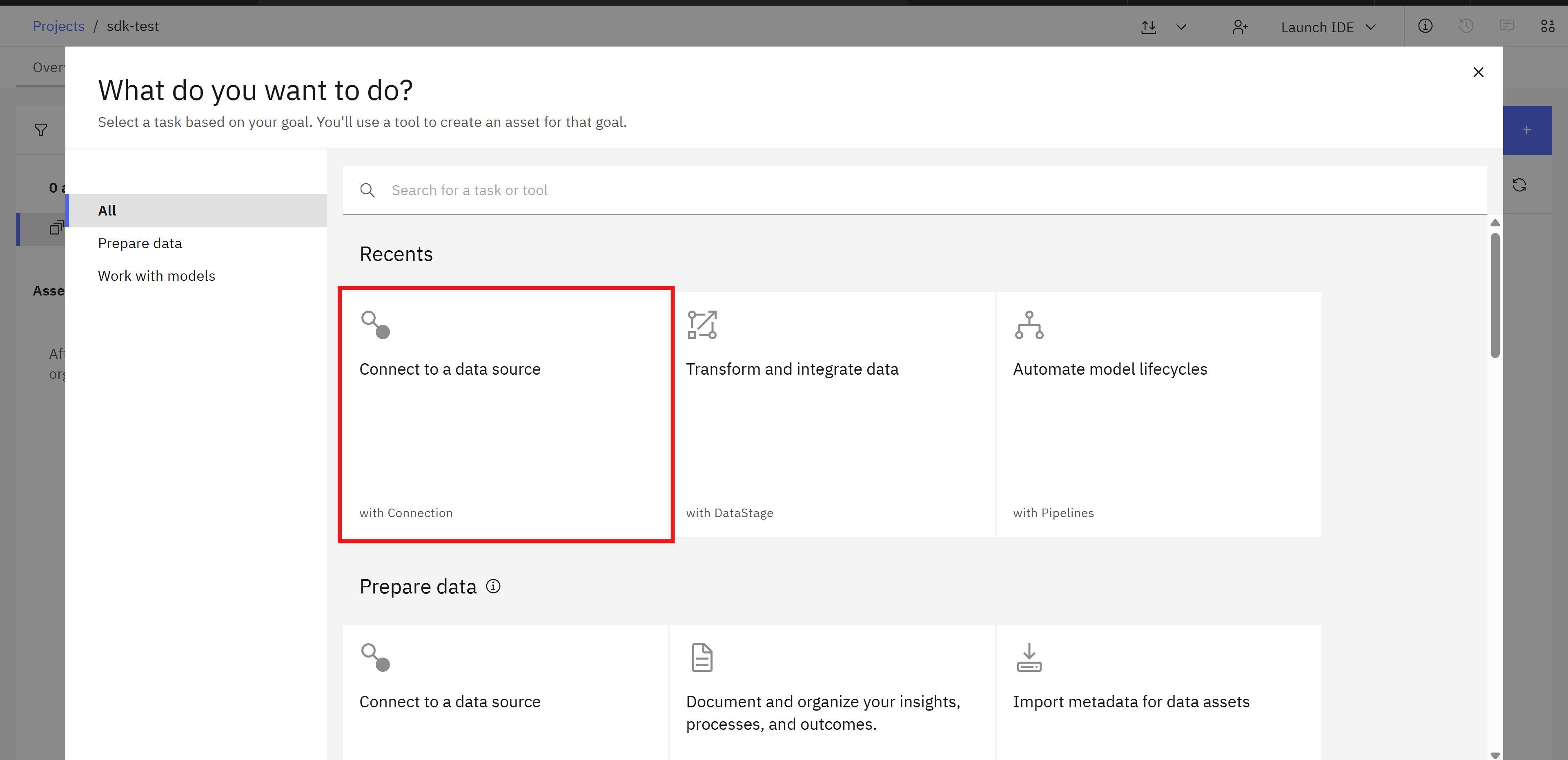
Task: Choose 'Connect to a data source' in Recents
Action: 506,414
